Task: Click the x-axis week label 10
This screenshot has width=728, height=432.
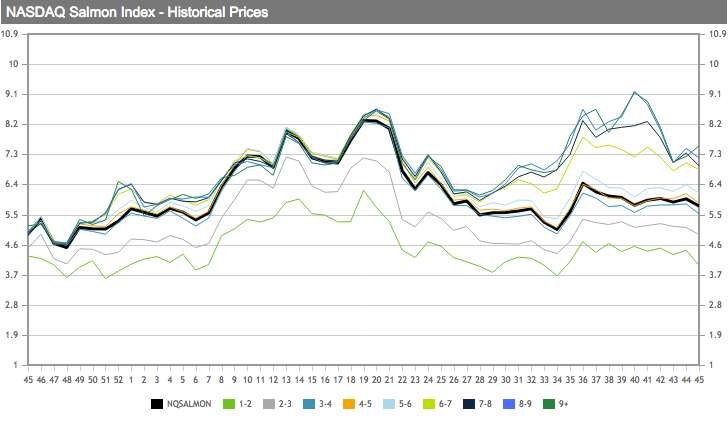Action: click(x=247, y=380)
